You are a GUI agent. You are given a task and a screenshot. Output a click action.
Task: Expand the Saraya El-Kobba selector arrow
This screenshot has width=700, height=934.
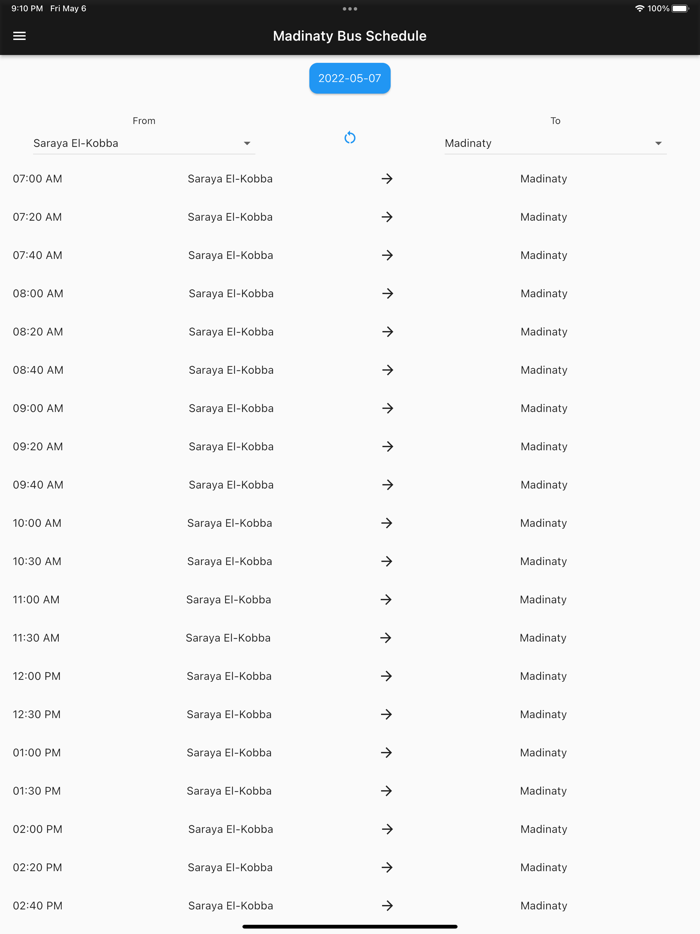(x=246, y=143)
